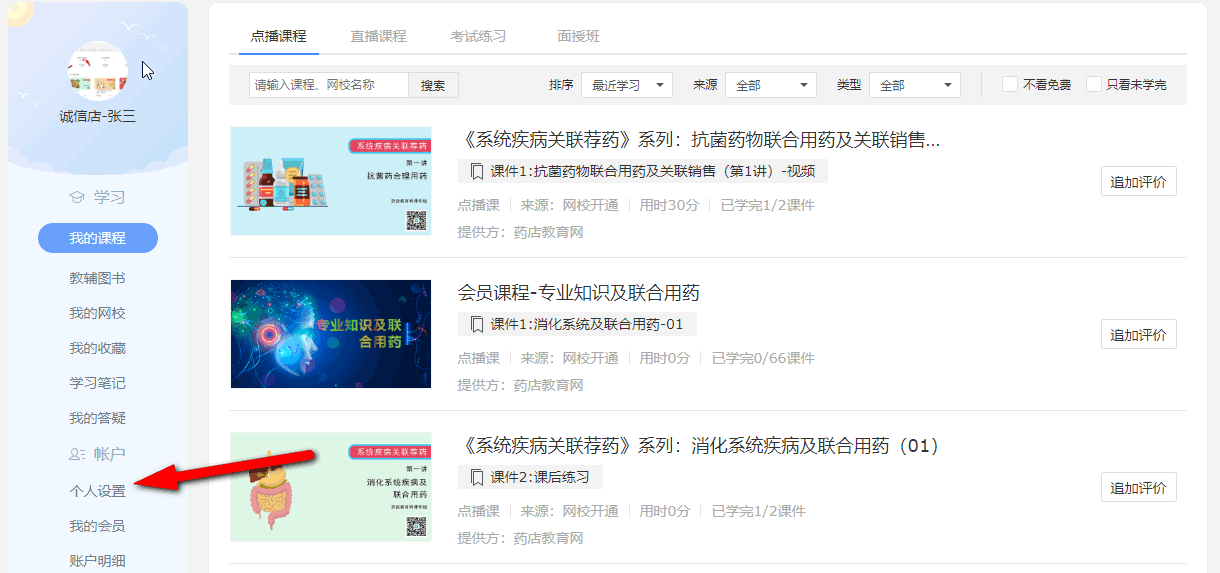Open the 类型 filter dropdown
The image size is (1220, 573).
click(x=915, y=86)
